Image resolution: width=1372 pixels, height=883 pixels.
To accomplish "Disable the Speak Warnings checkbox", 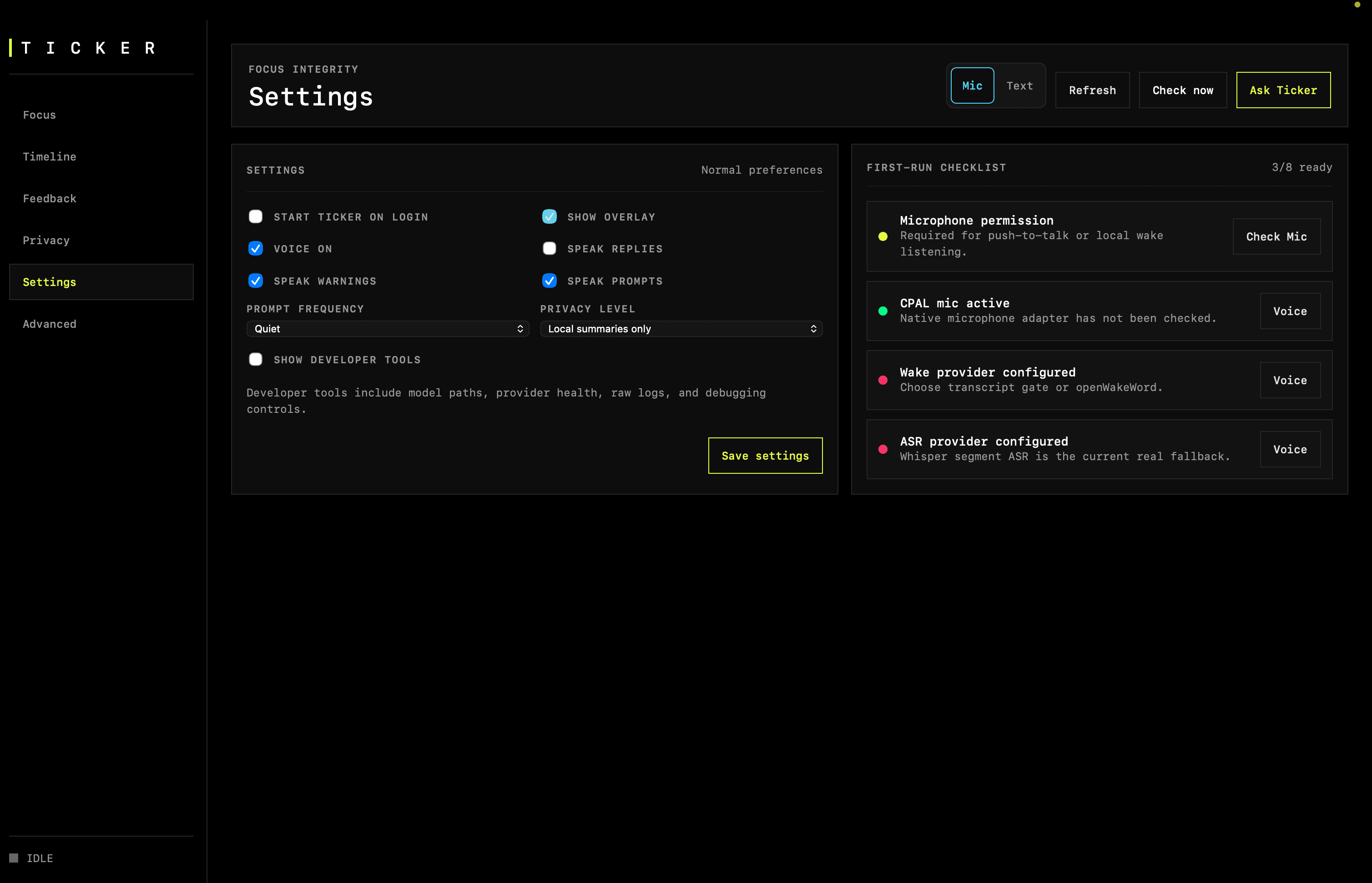I will [x=256, y=281].
